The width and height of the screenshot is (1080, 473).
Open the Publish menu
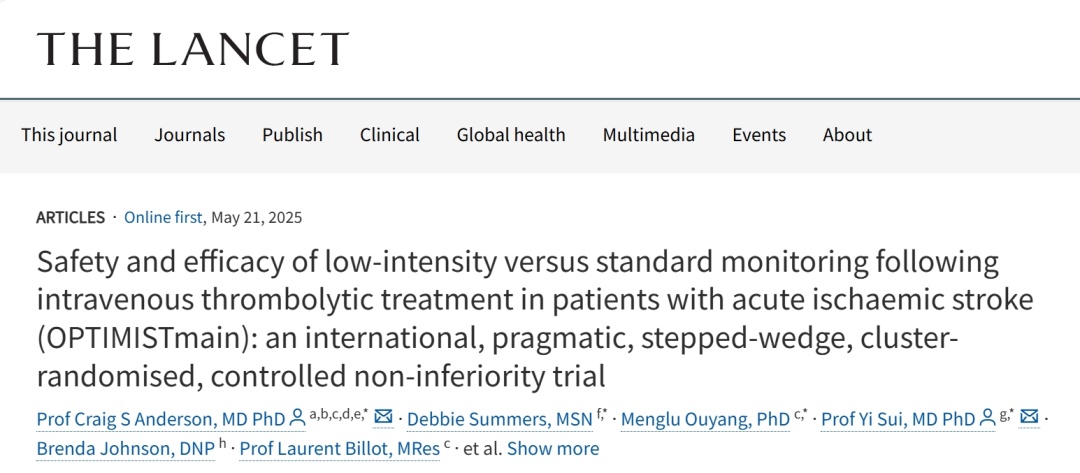292,134
